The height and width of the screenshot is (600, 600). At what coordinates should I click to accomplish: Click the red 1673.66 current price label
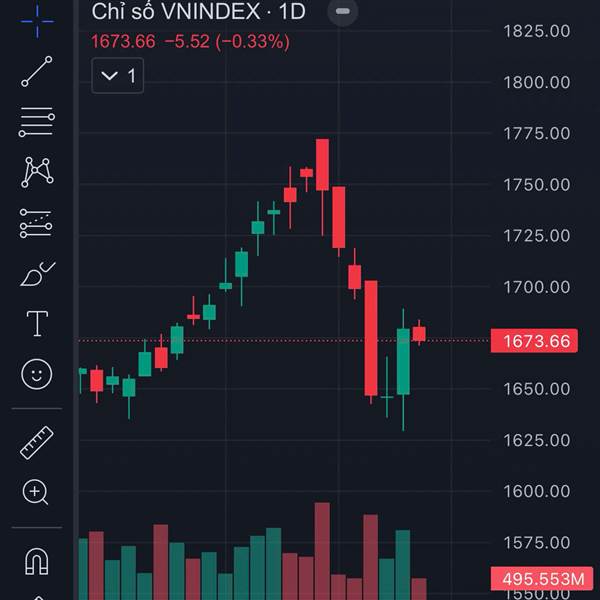click(536, 341)
